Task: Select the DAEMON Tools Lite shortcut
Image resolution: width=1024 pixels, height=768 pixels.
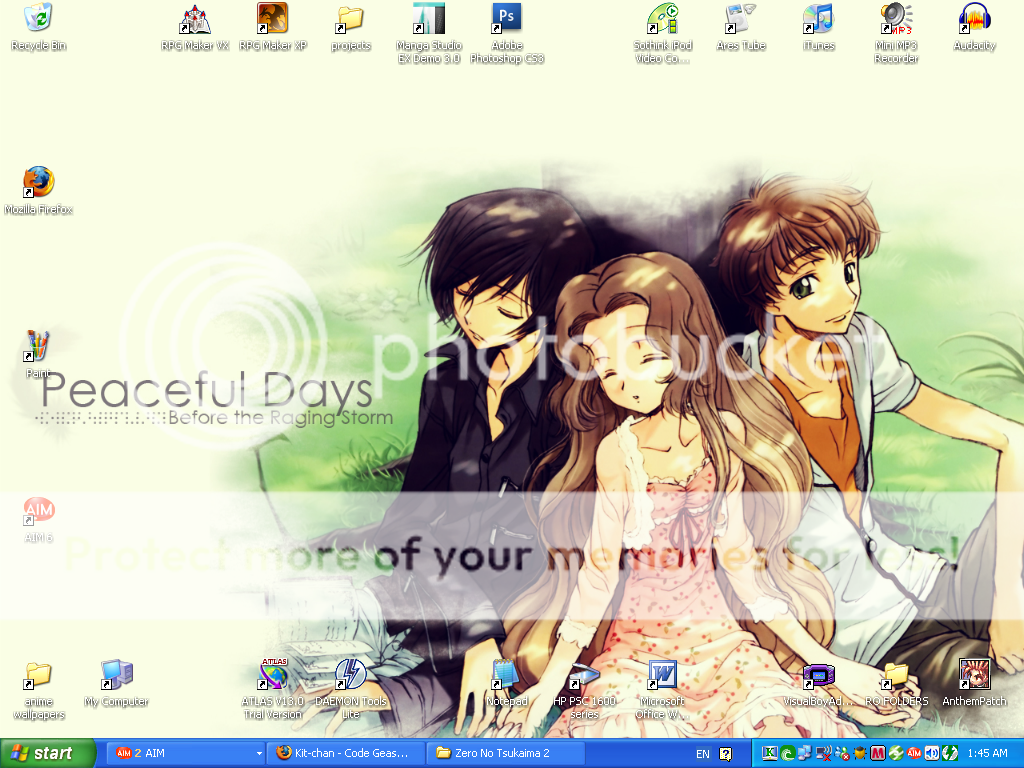Action: coord(350,675)
